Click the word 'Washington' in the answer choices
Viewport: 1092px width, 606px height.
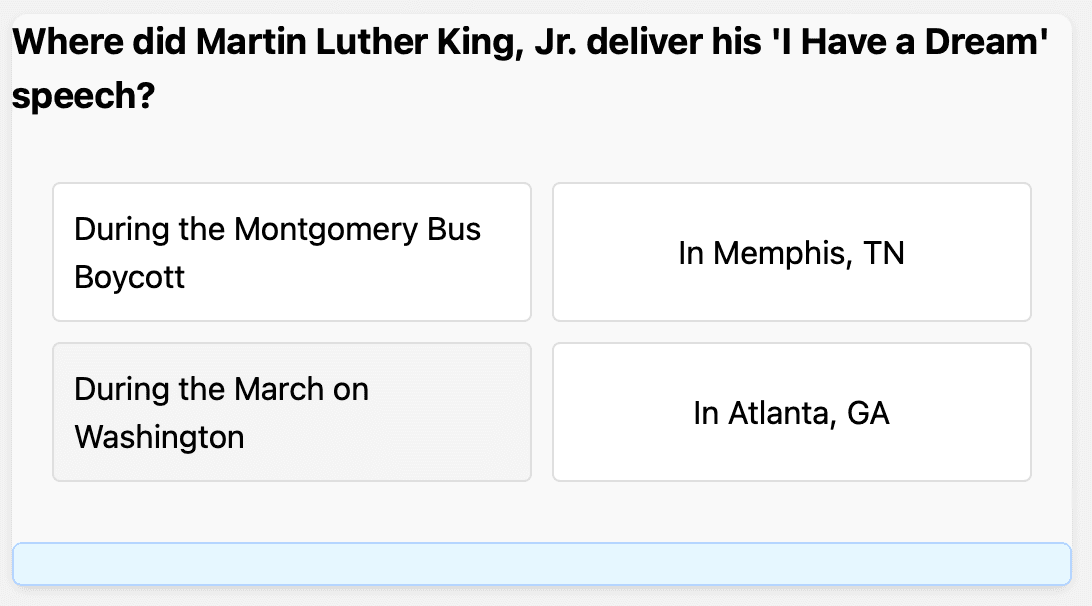point(159,437)
